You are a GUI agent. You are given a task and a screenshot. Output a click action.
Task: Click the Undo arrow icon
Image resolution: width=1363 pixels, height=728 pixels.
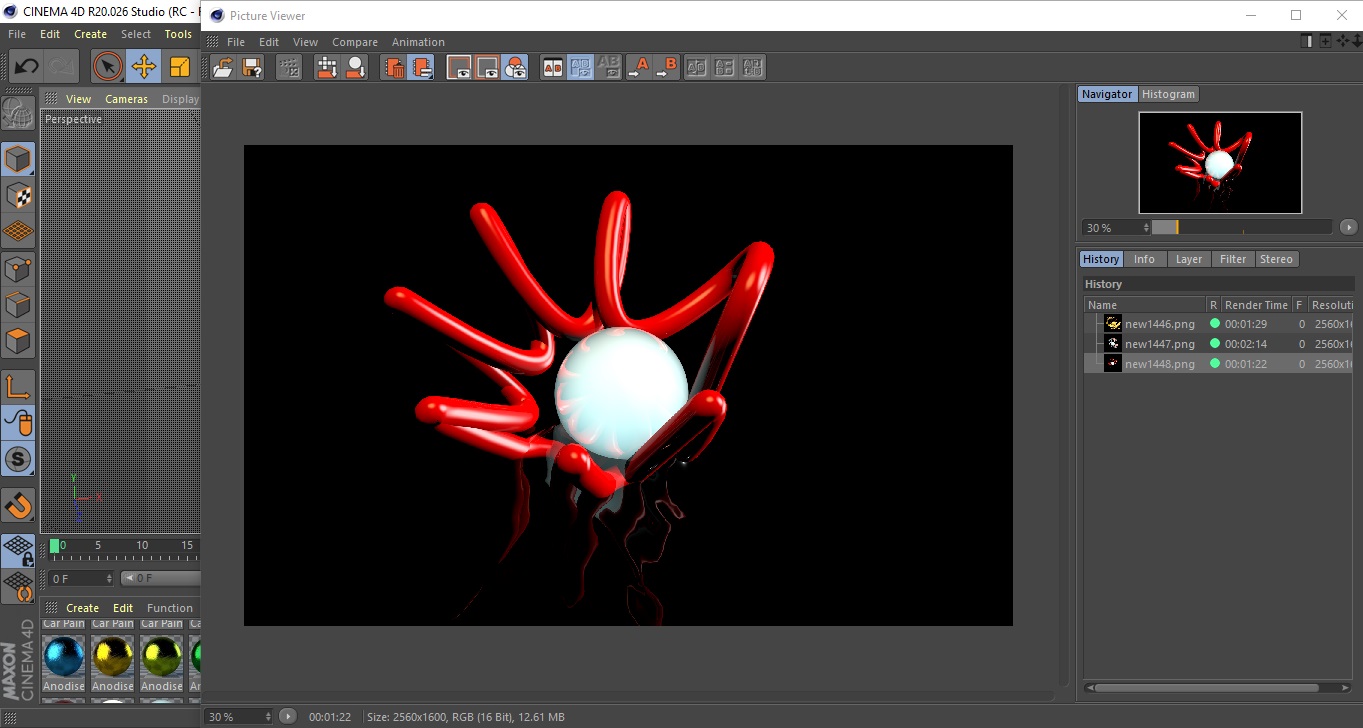point(26,67)
